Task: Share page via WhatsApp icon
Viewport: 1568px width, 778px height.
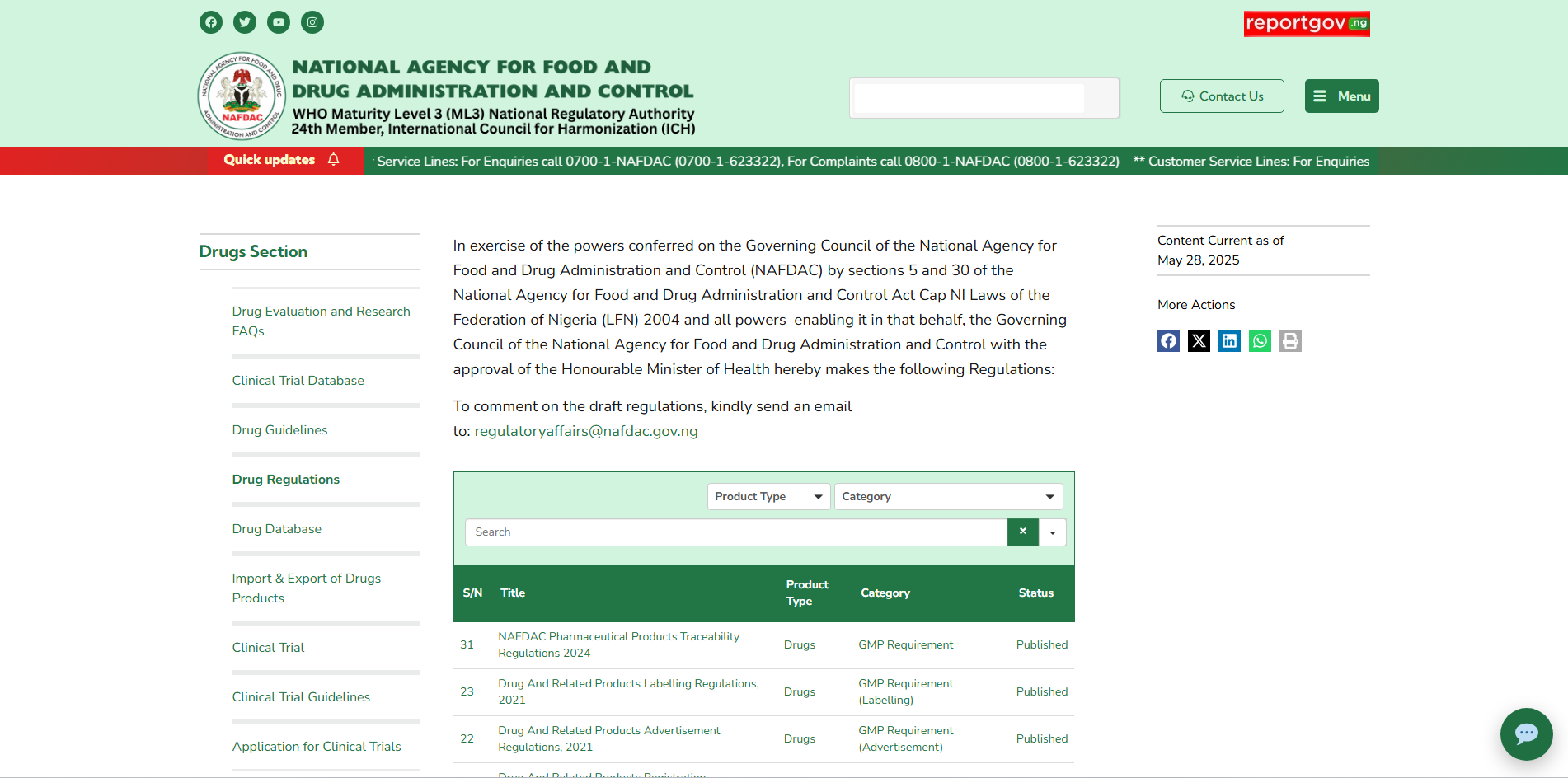Action: 1260,341
